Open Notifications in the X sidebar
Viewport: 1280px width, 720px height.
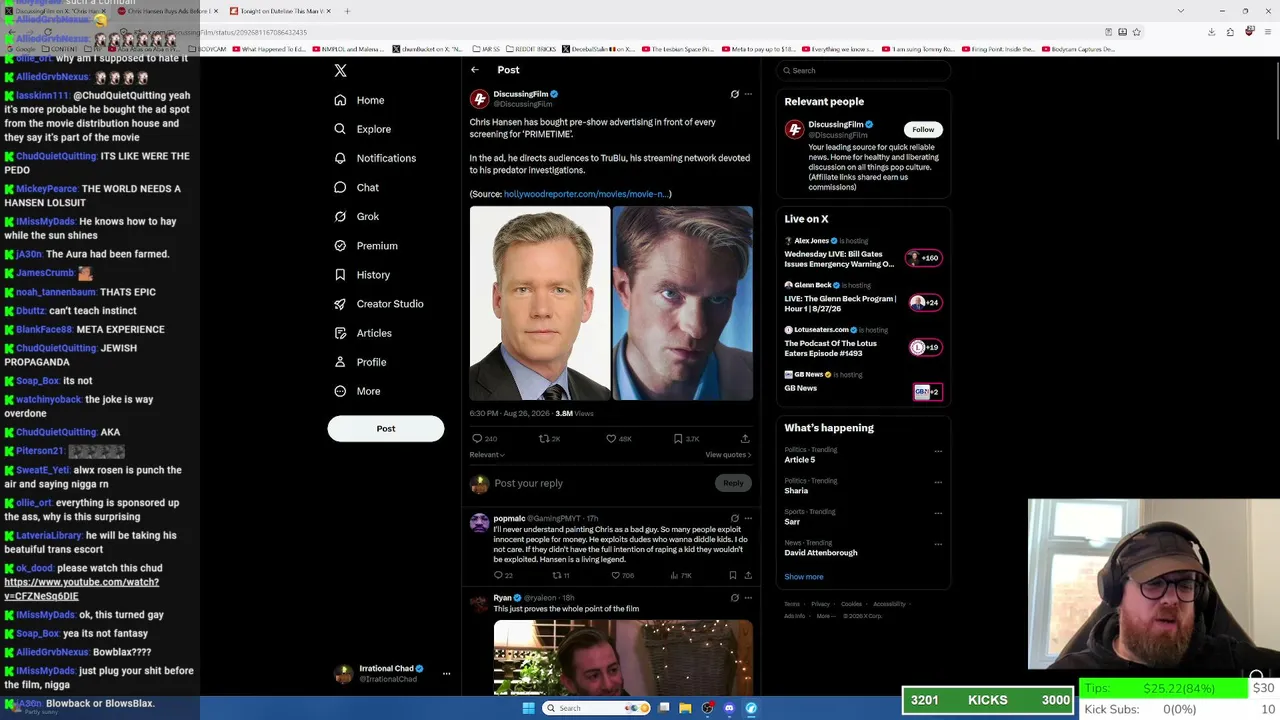click(x=375, y=158)
